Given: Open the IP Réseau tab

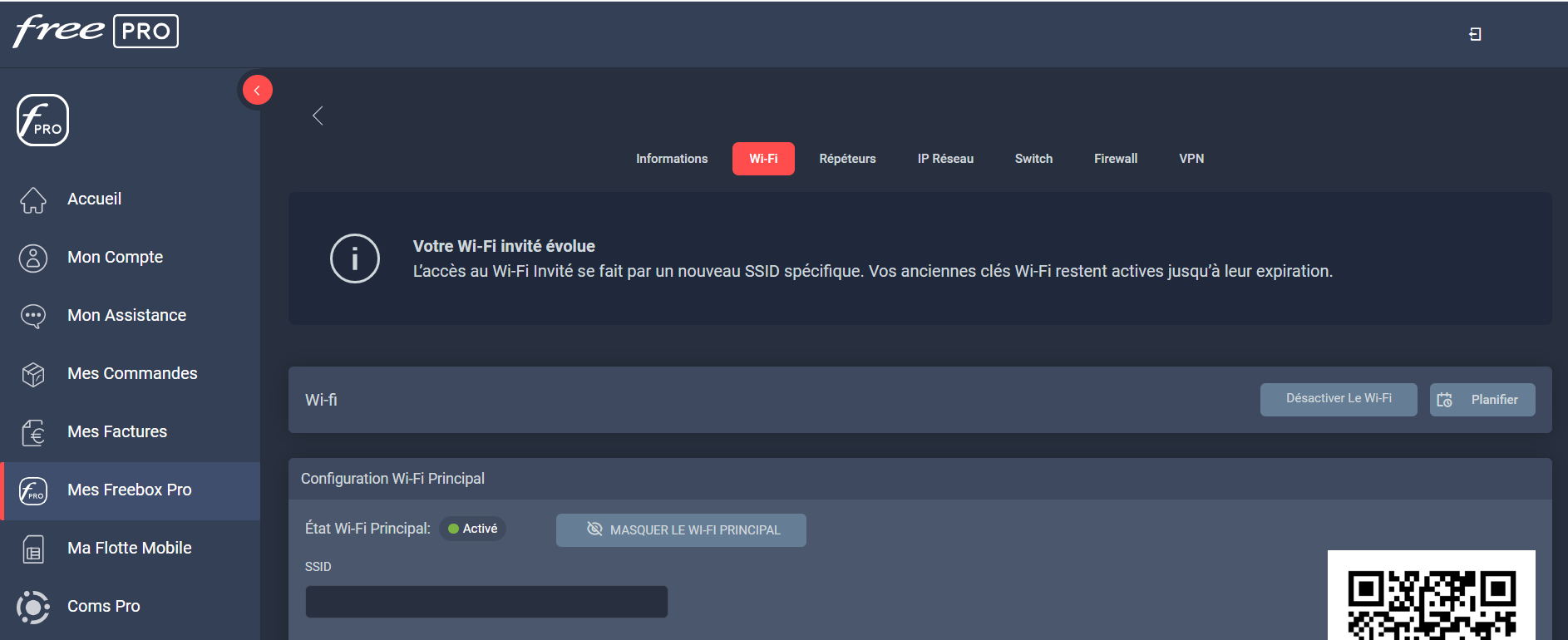Looking at the screenshot, I should pos(945,159).
